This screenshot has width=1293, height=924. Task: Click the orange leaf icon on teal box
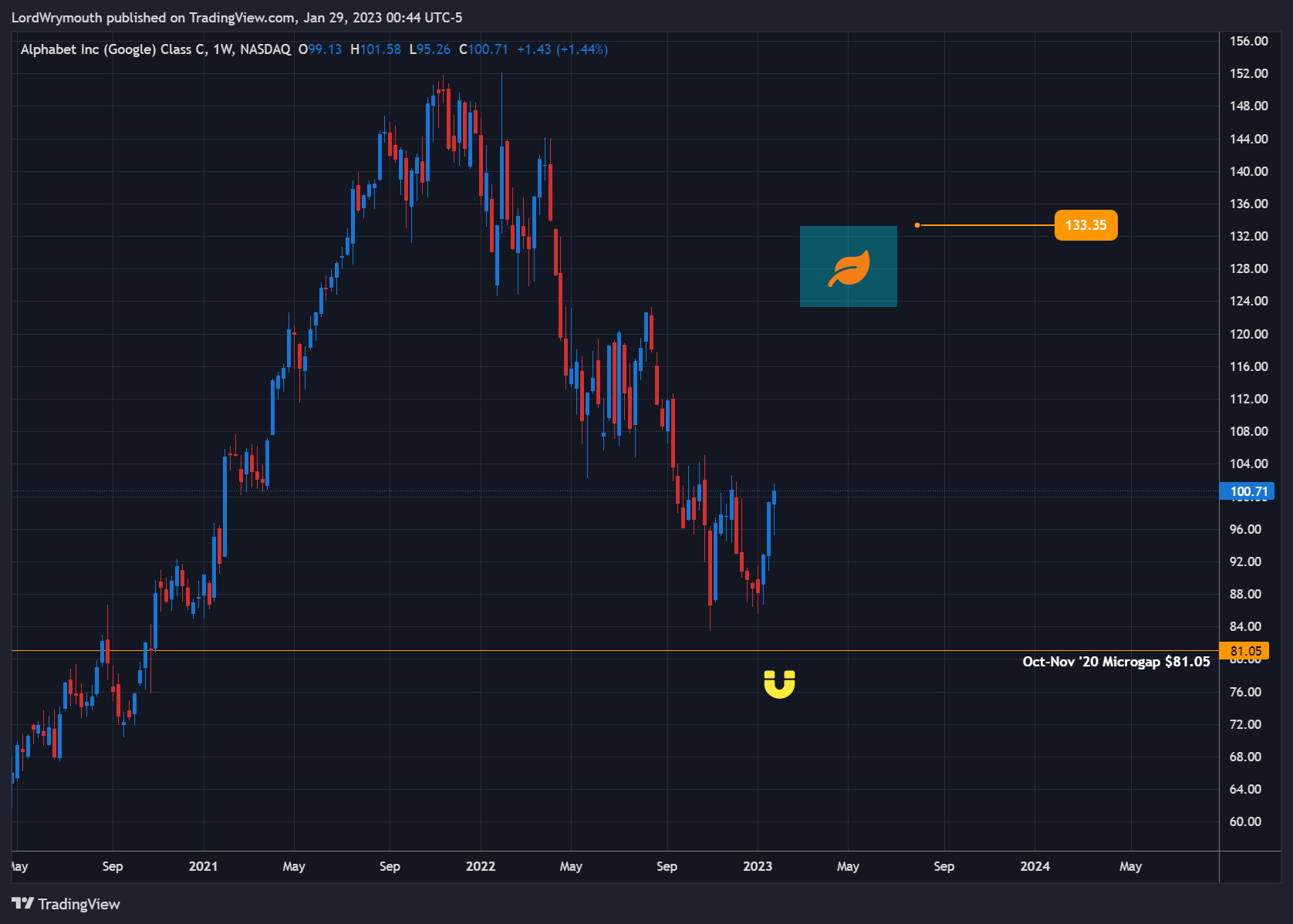coord(849,268)
